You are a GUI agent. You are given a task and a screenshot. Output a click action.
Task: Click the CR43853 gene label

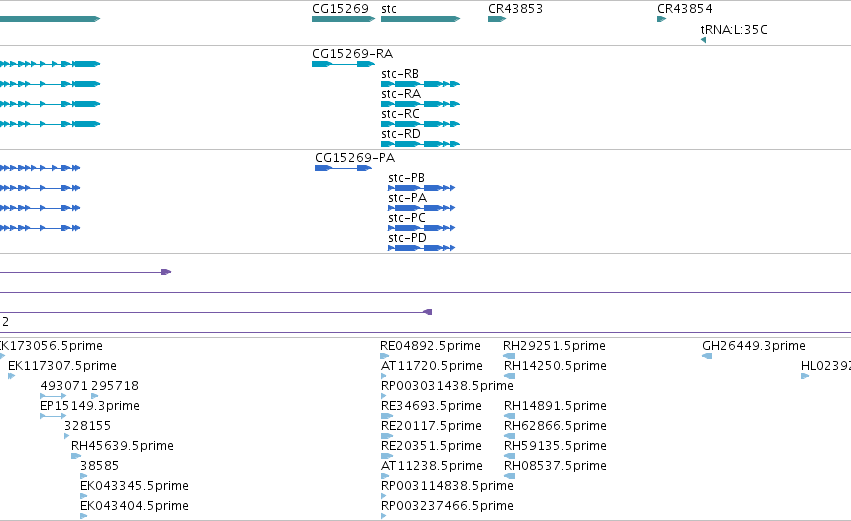(x=515, y=9)
